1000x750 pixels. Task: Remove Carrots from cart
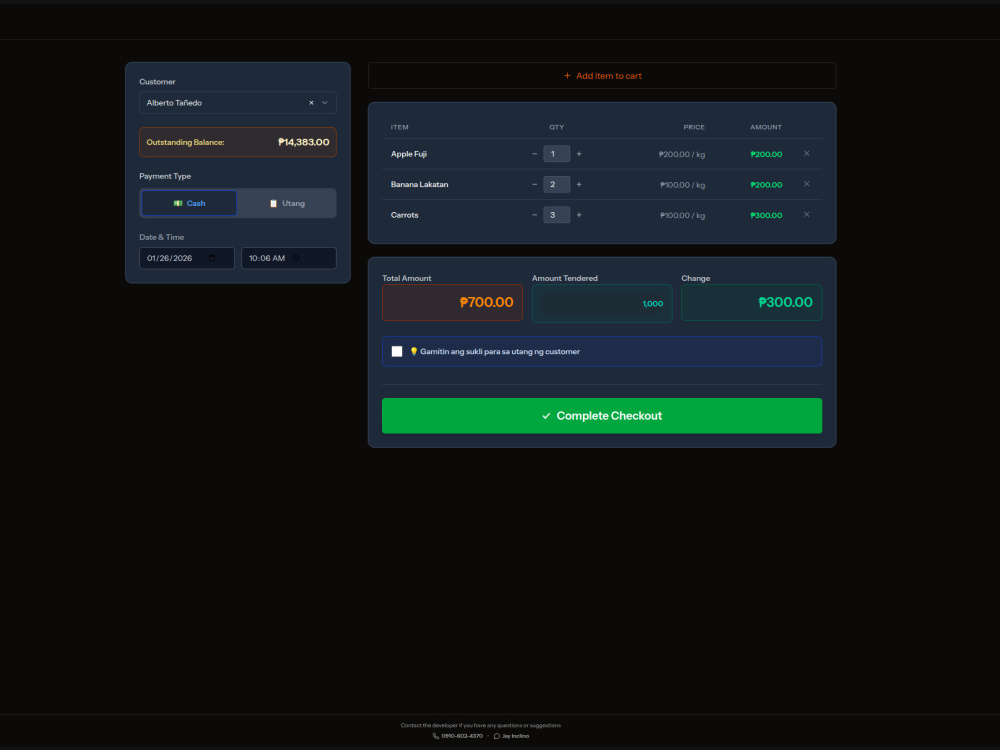807,215
